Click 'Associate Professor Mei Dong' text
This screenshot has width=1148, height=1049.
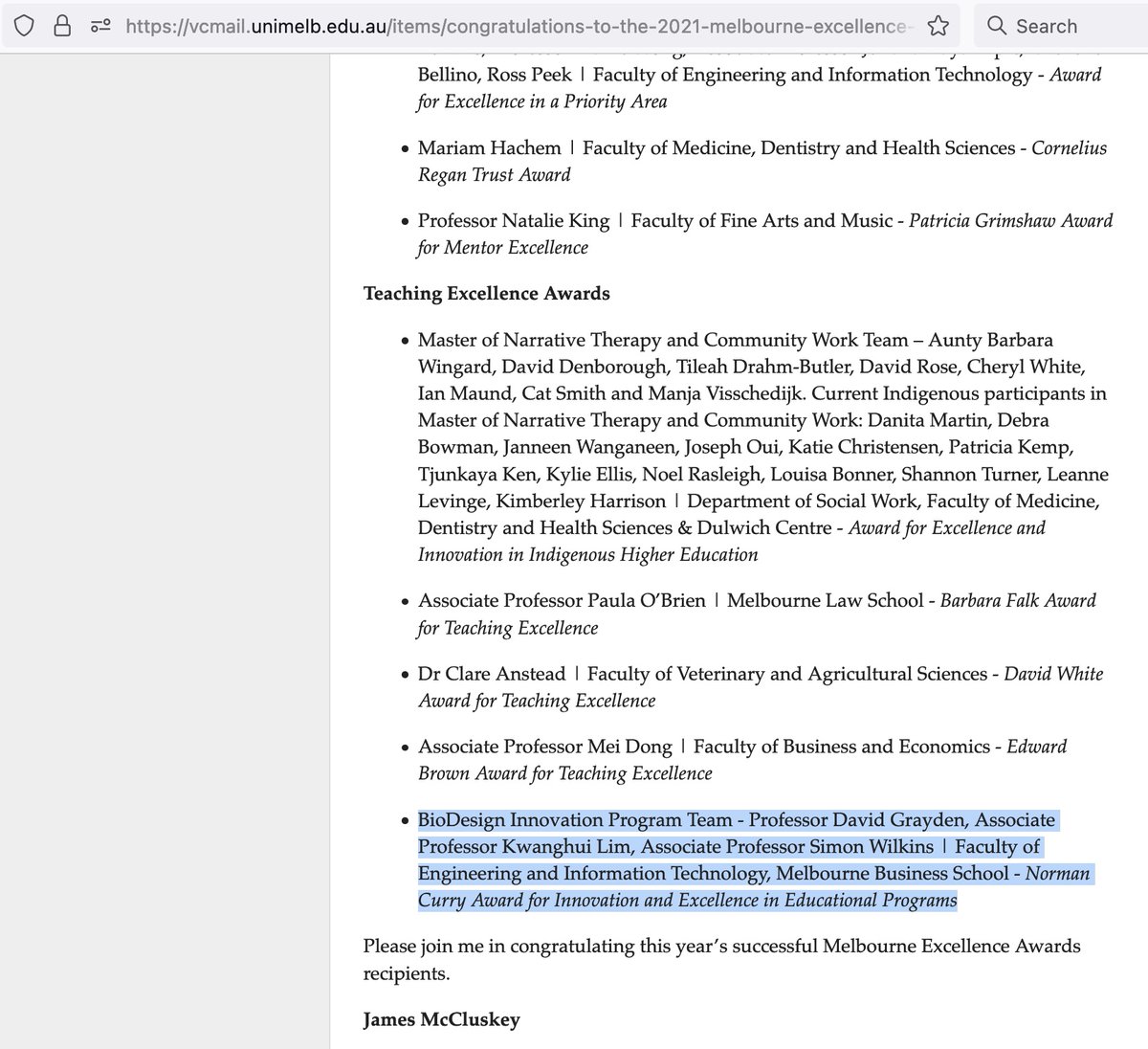click(544, 747)
